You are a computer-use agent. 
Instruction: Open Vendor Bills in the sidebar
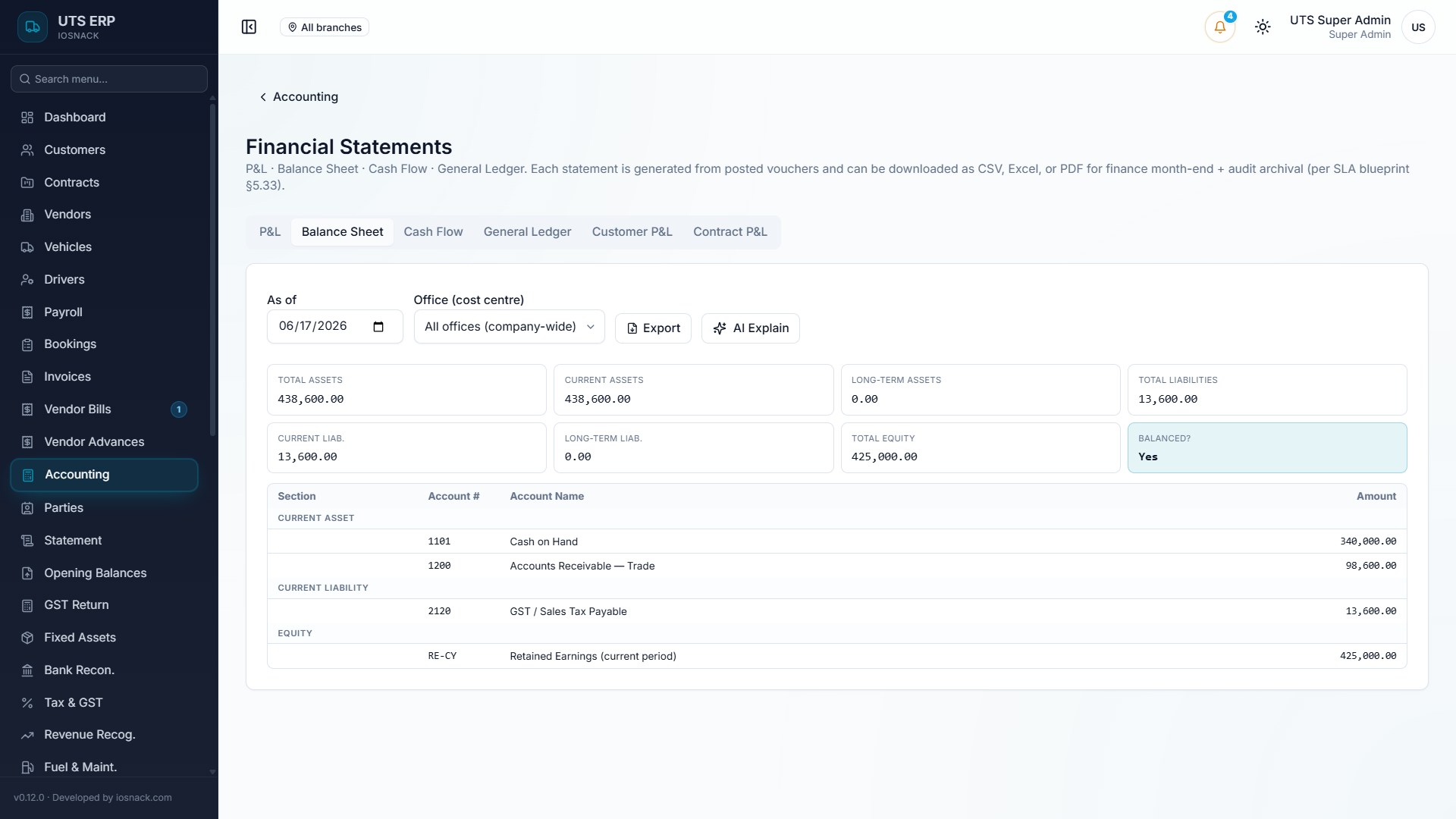105,409
